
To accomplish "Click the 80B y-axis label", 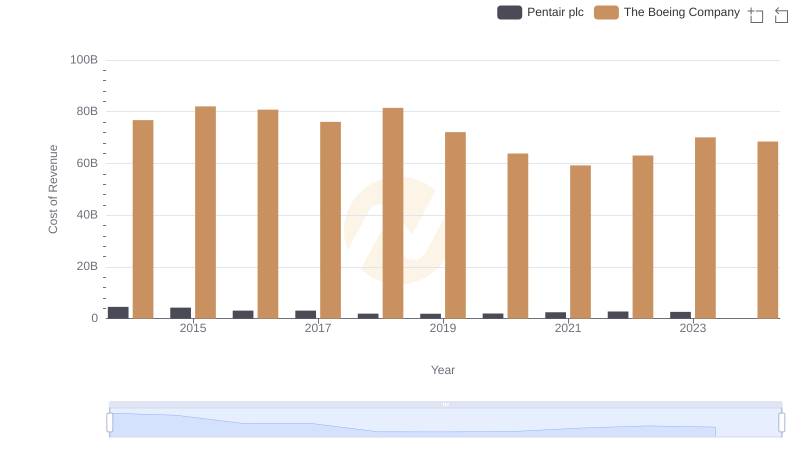I will 87,111.
